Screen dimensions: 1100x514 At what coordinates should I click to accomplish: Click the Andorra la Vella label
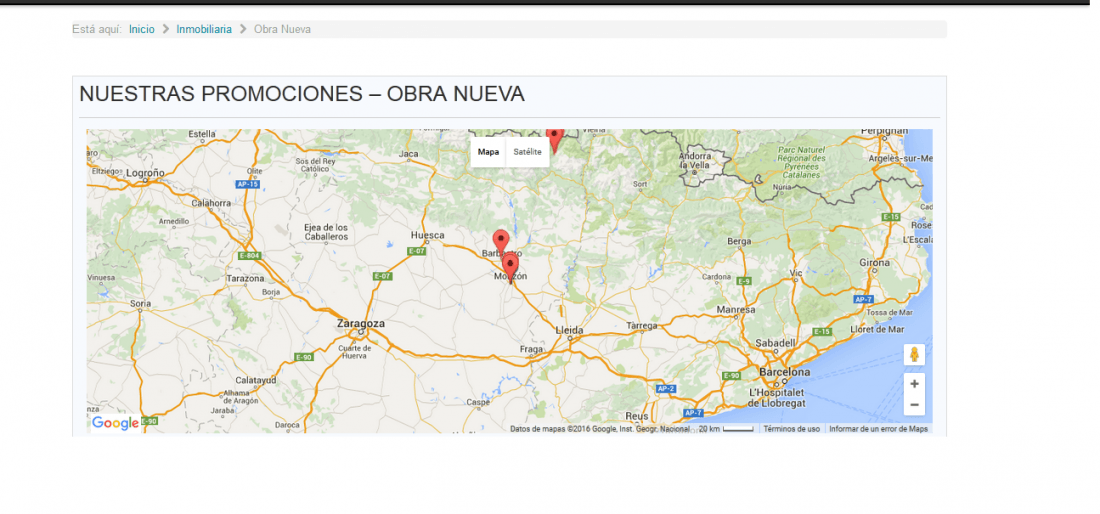[x=695, y=160]
